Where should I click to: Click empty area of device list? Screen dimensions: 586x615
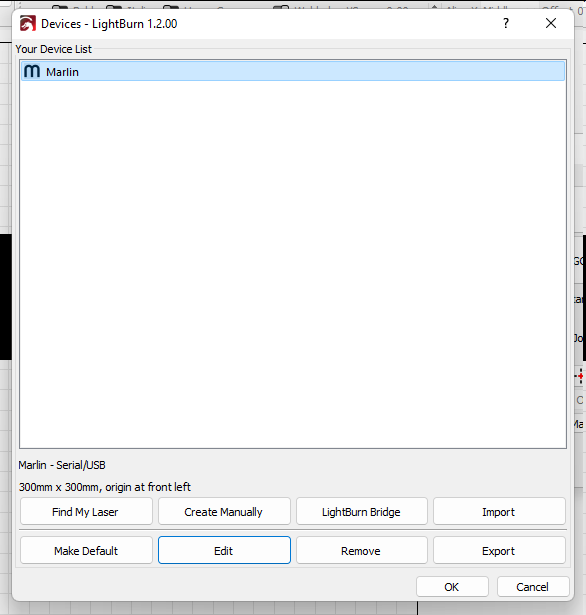tap(293, 263)
